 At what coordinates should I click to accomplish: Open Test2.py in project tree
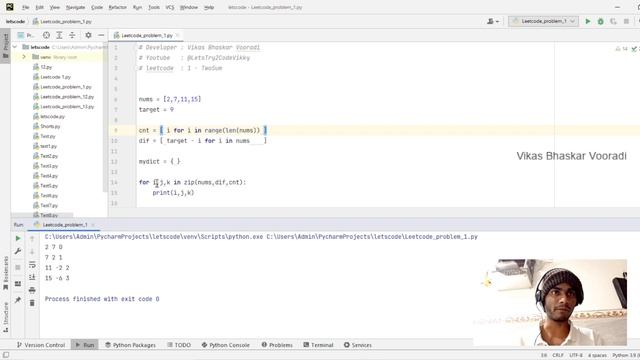click(x=49, y=156)
